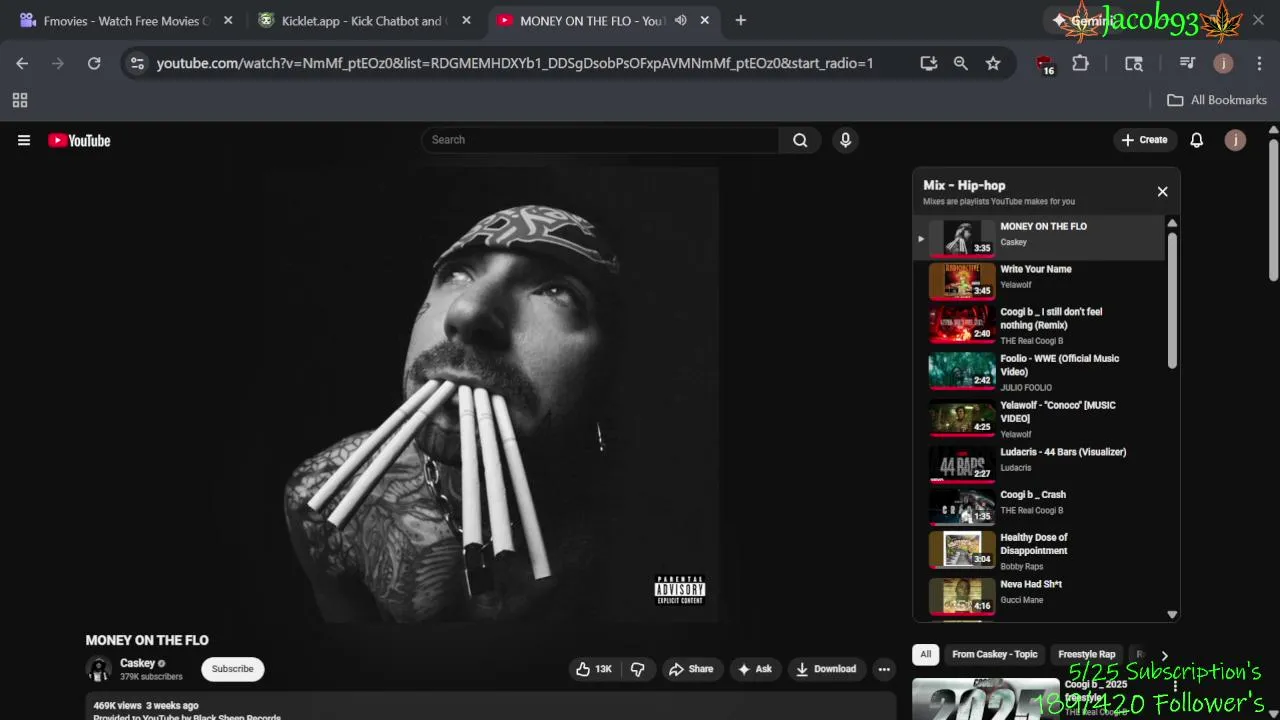Open the apps grid in bookmarks bar
This screenshot has width=1280, height=720.
(x=20, y=100)
